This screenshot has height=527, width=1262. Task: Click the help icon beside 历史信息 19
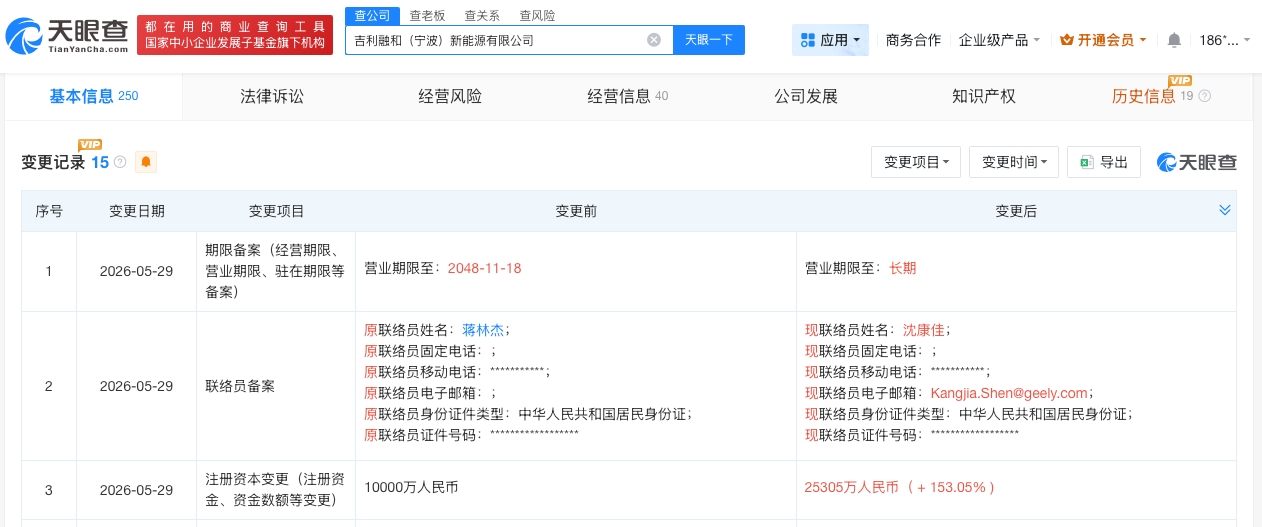click(x=1204, y=96)
